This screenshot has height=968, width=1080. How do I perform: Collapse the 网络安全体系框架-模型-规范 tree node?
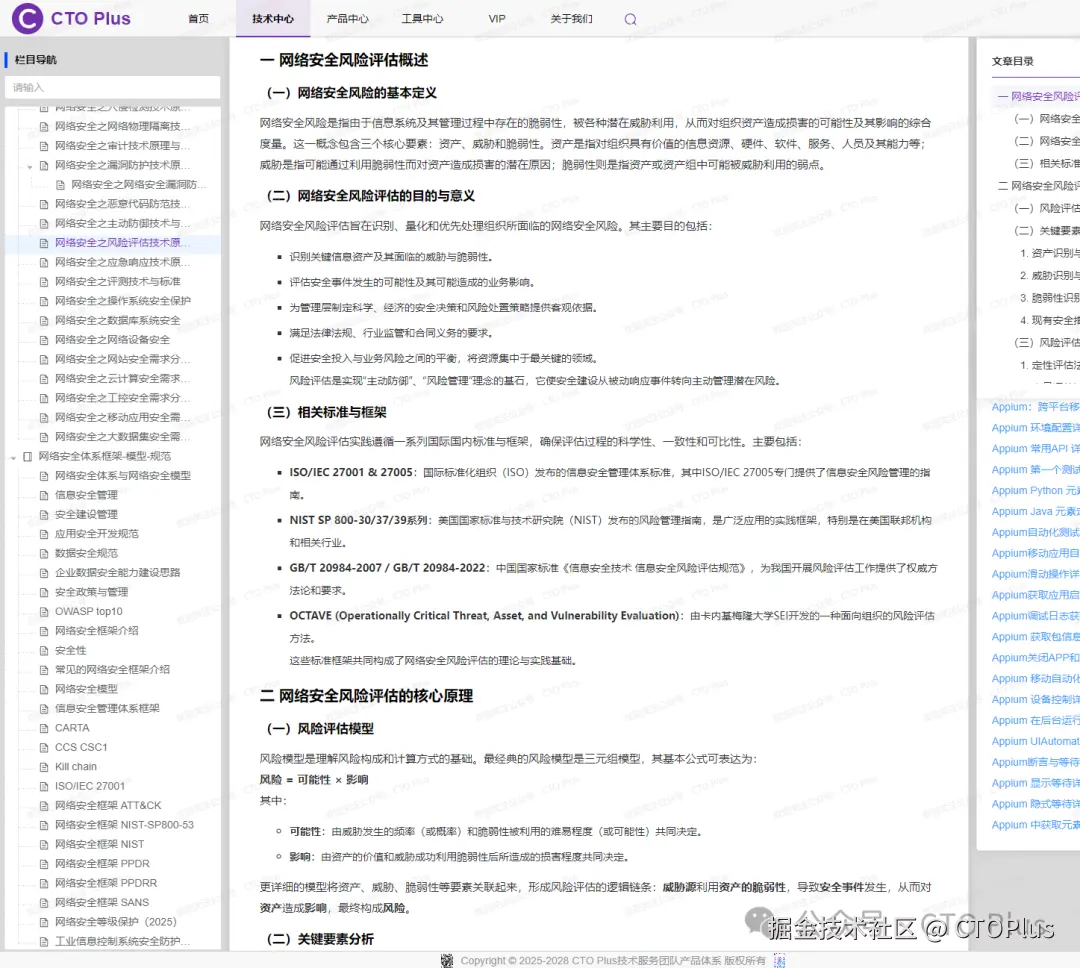pyautogui.click(x=13, y=457)
